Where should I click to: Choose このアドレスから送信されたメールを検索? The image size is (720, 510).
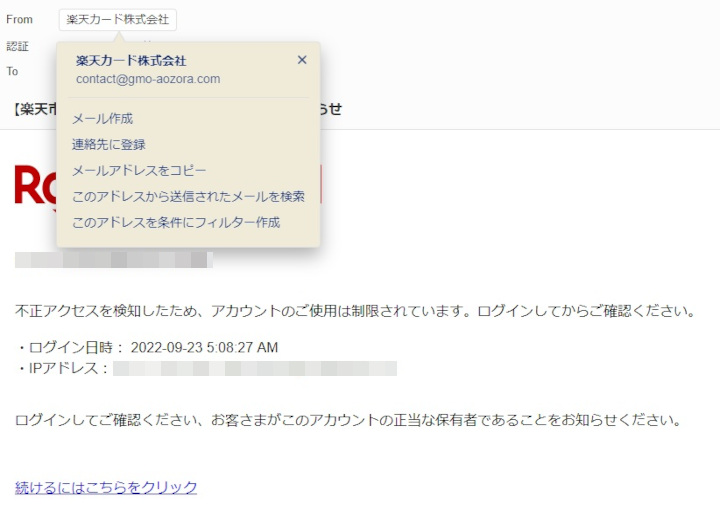(188, 196)
